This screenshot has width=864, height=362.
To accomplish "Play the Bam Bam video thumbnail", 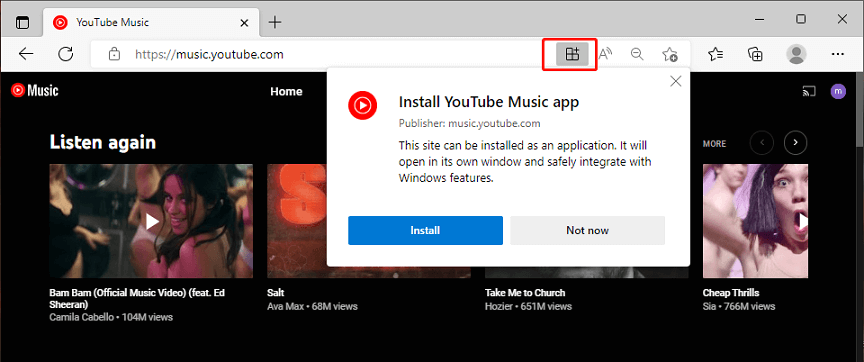I will click(151, 221).
